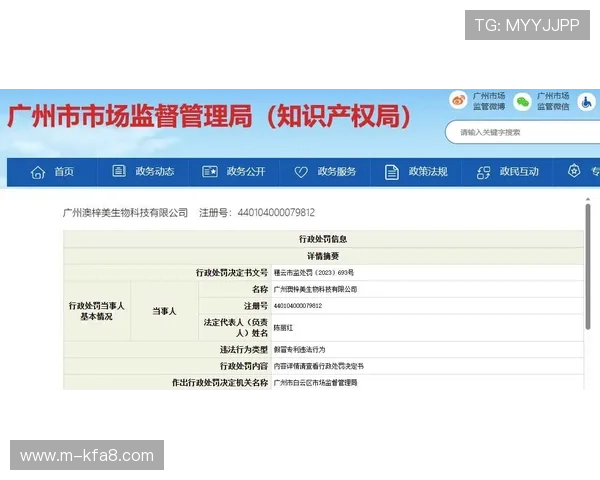Click the 行政处罚决定书文号 label

coord(232,273)
